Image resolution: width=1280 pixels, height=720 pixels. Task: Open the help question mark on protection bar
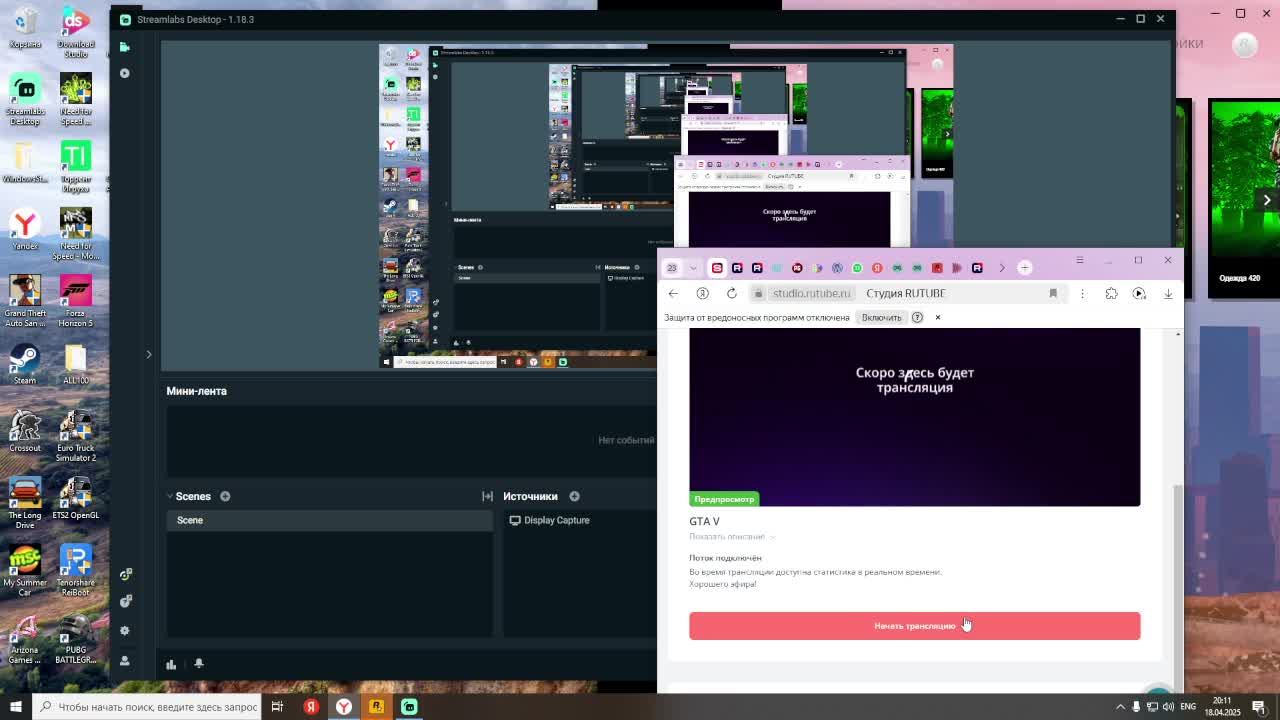(917, 317)
